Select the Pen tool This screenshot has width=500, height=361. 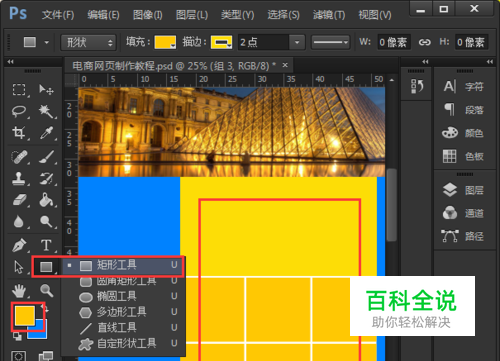tap(19, 246)
